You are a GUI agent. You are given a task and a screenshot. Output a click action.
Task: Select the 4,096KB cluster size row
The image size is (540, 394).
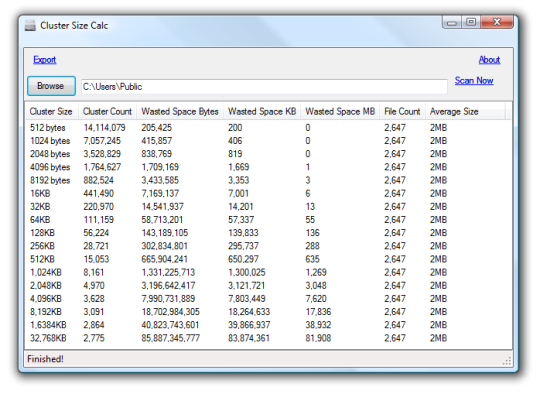269,299
